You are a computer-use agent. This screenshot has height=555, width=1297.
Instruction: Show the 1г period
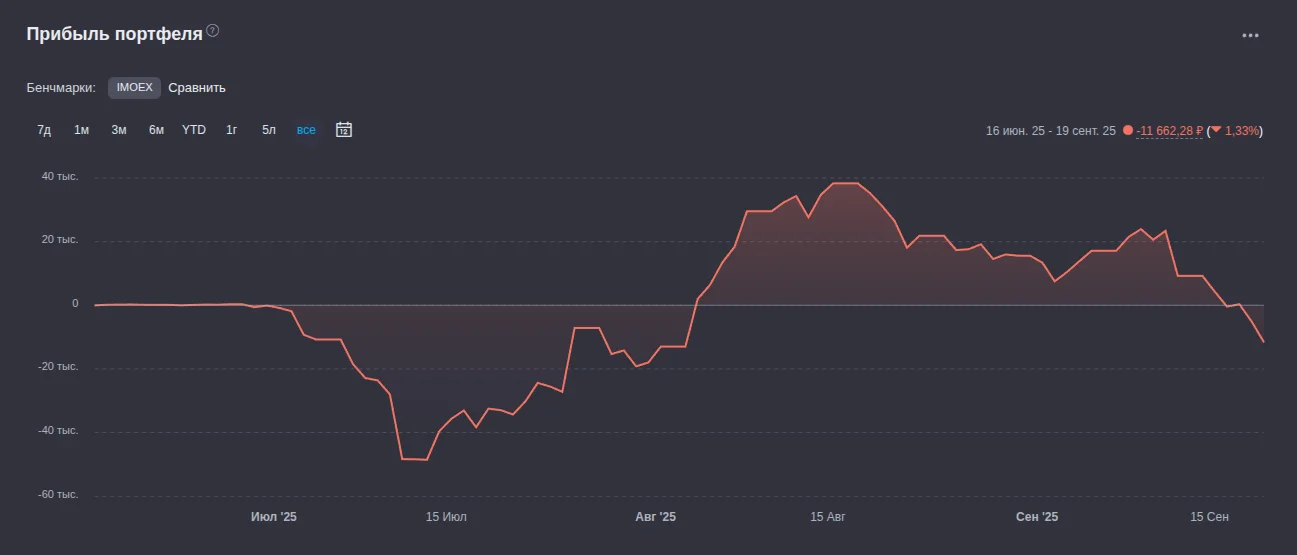231,130
